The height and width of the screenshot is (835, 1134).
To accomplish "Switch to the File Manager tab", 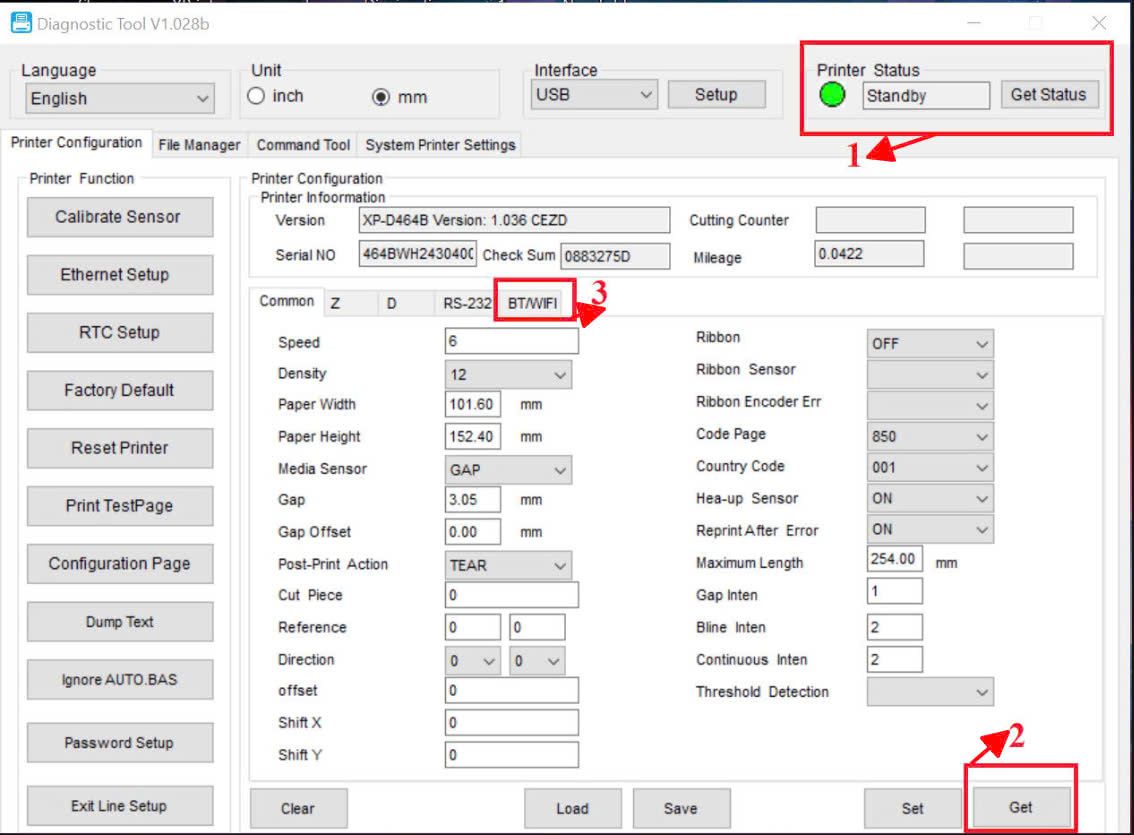I will 200,145.
